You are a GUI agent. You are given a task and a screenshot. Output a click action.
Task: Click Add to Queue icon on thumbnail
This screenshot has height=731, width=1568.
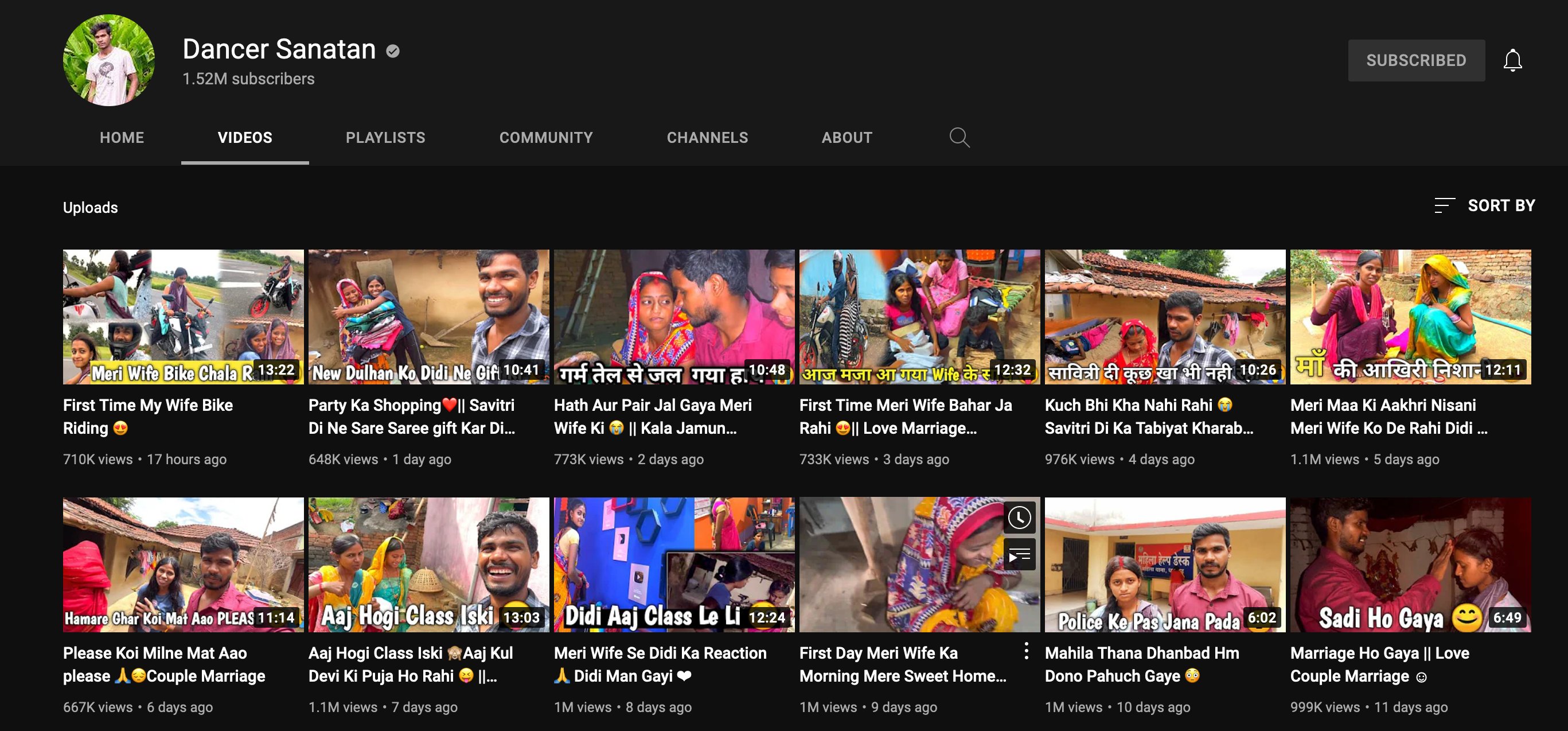1019,555
